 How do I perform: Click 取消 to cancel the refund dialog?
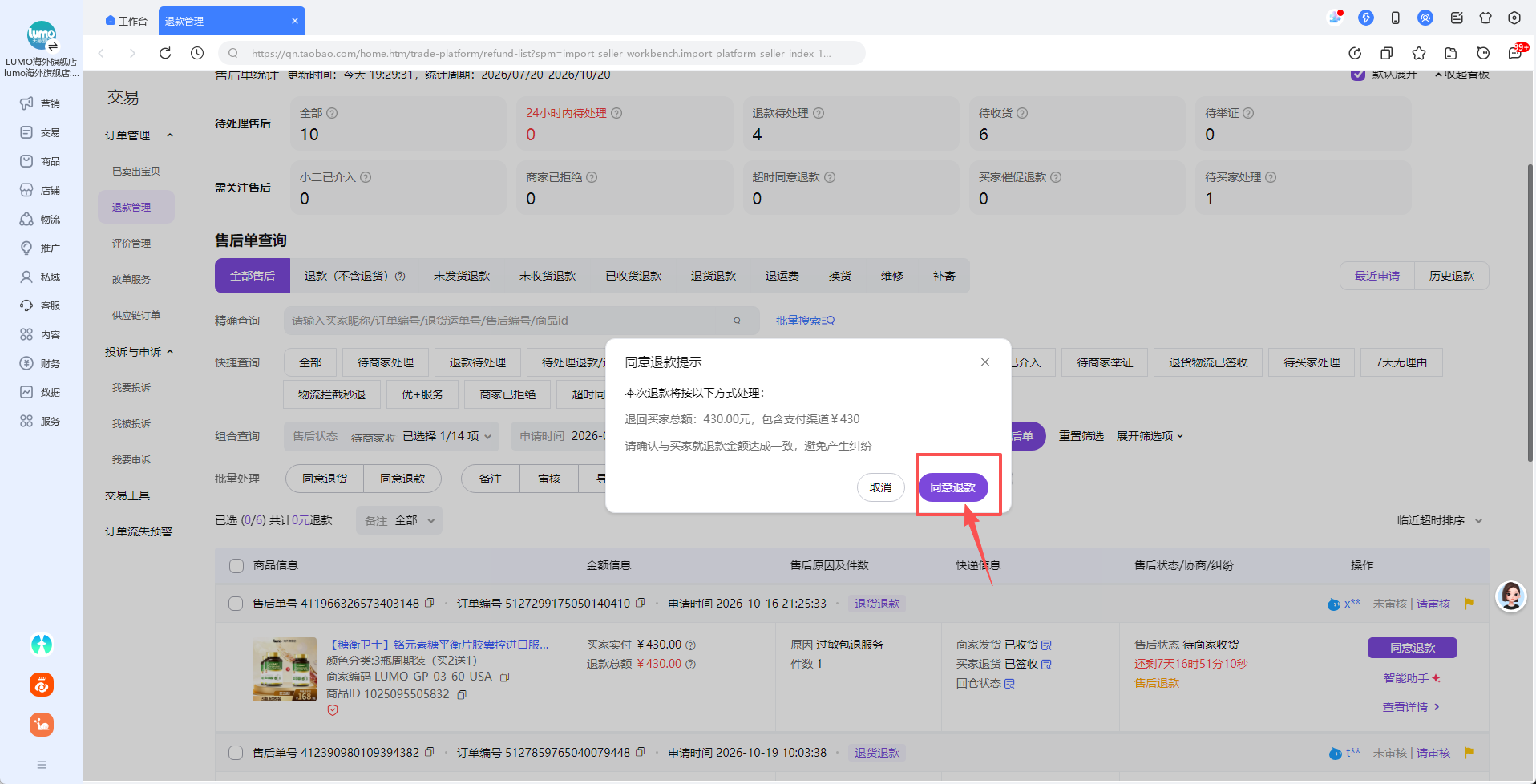pos(880,487)
